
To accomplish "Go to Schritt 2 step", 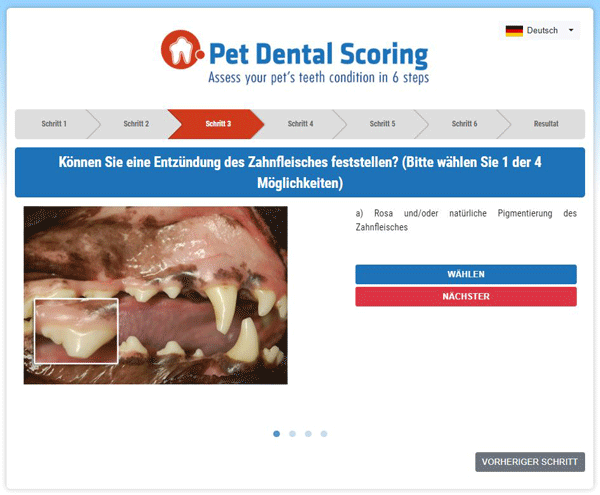I will point(136,124).
